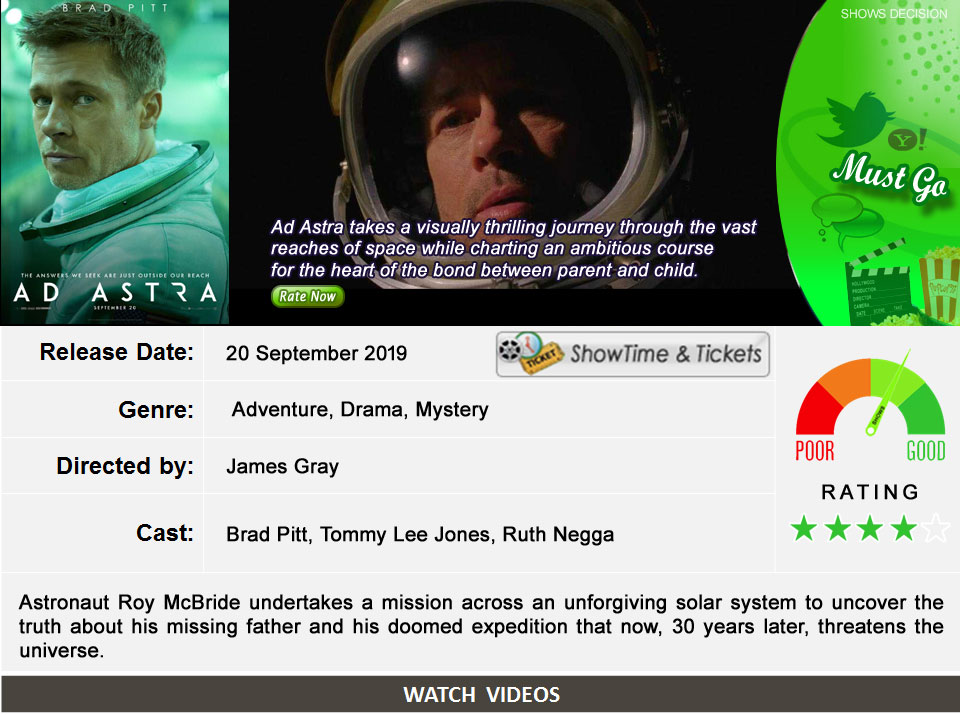
Task: Click the Ad Astra movie poster
Action: click(114, 162)
